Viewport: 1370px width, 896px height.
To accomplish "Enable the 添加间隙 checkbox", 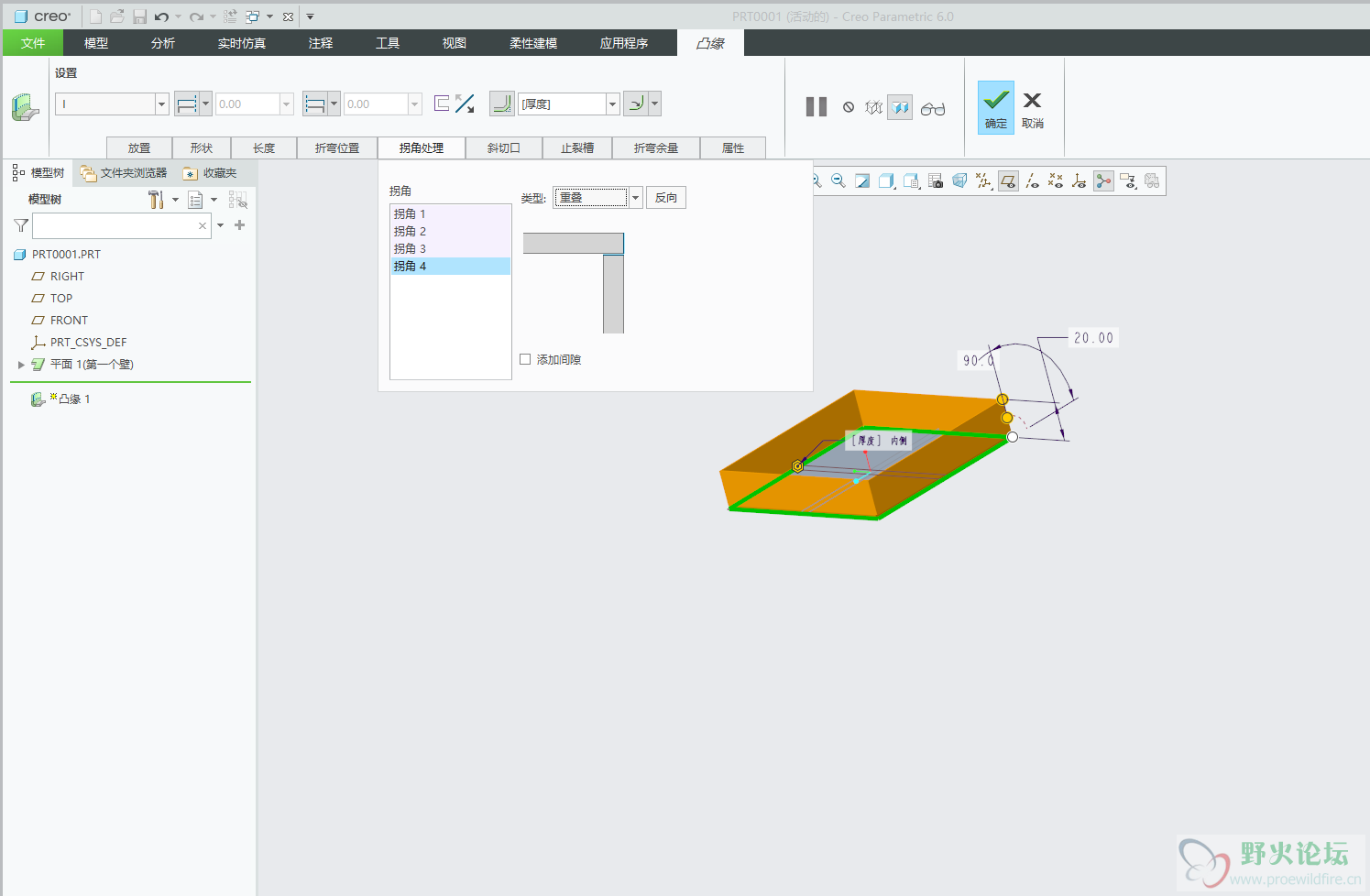I will [x=525, y=359].
